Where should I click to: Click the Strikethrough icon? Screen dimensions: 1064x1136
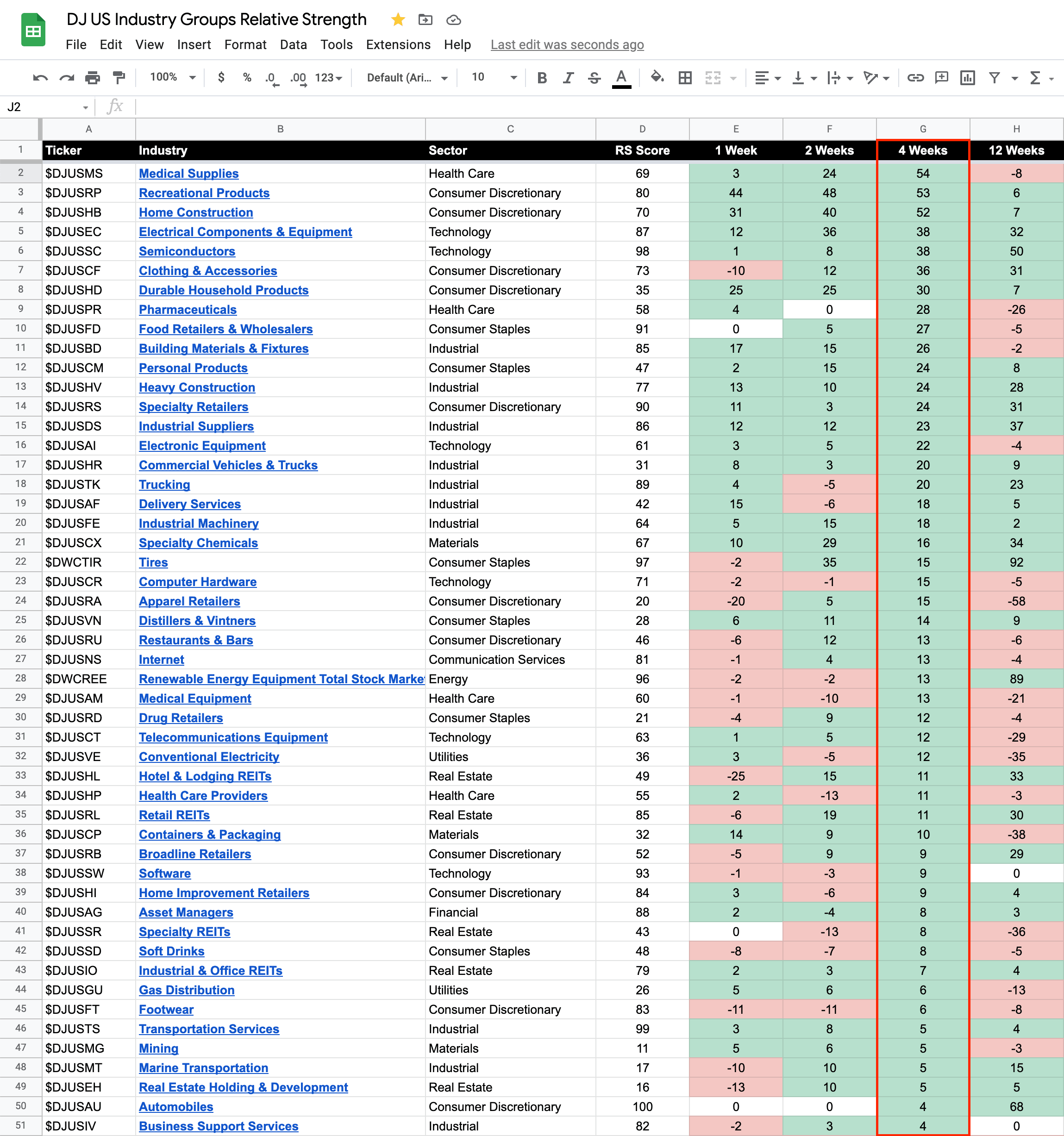click(x=594, y=78)
